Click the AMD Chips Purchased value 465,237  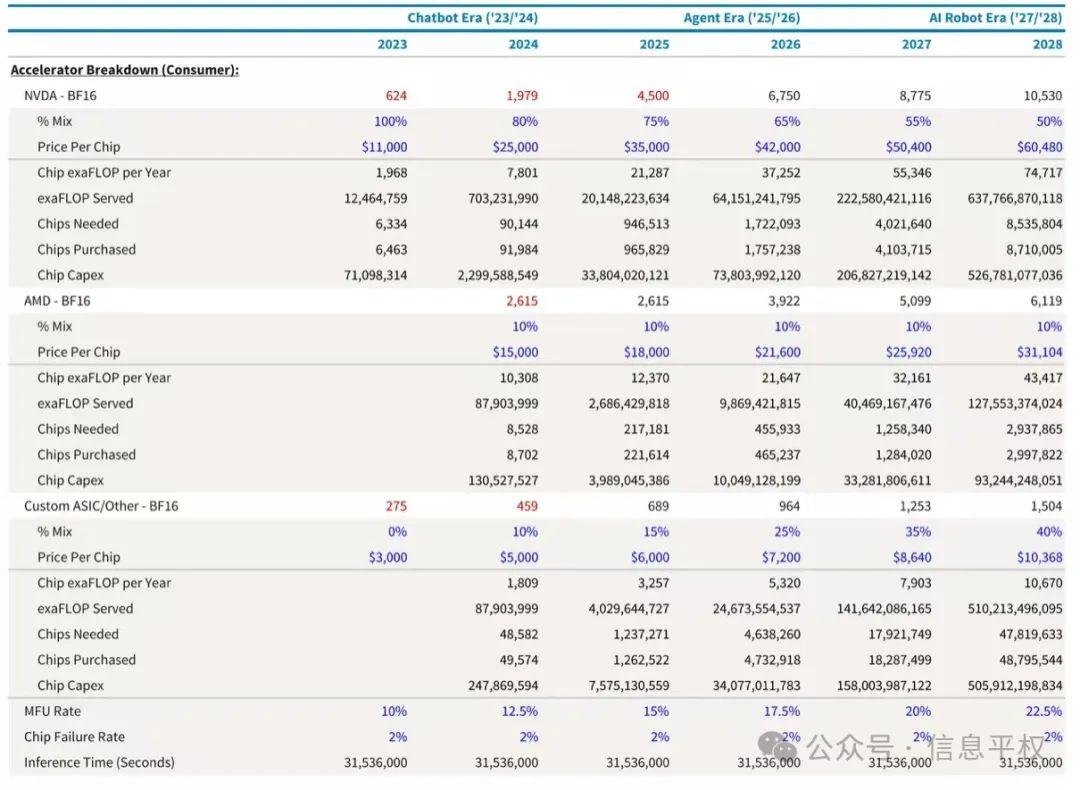click(778, 455)
